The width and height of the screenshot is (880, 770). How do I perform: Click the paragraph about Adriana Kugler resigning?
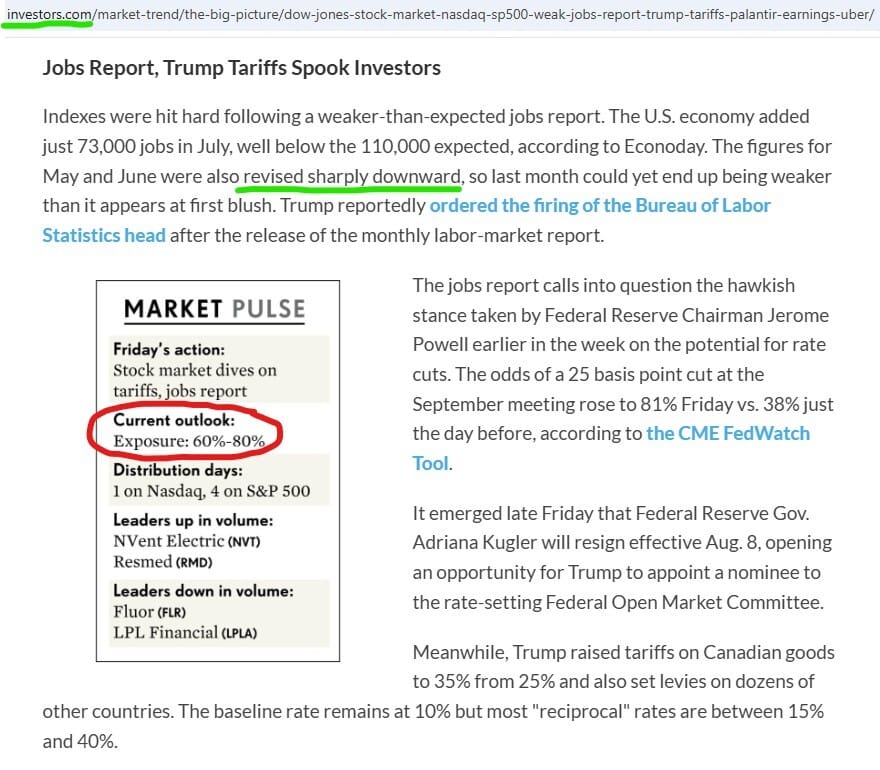[x=622, y=557]
